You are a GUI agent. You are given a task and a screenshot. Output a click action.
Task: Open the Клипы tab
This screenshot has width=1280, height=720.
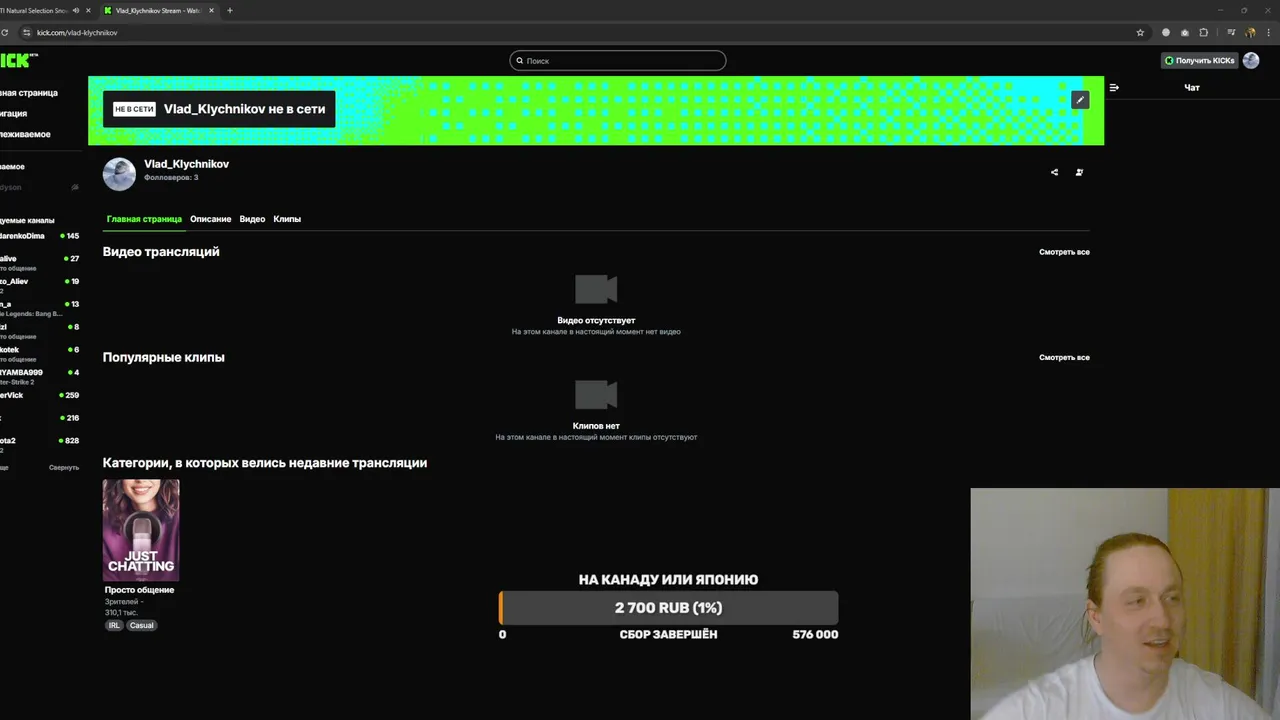pyautogui.click(x=287, y=219)
